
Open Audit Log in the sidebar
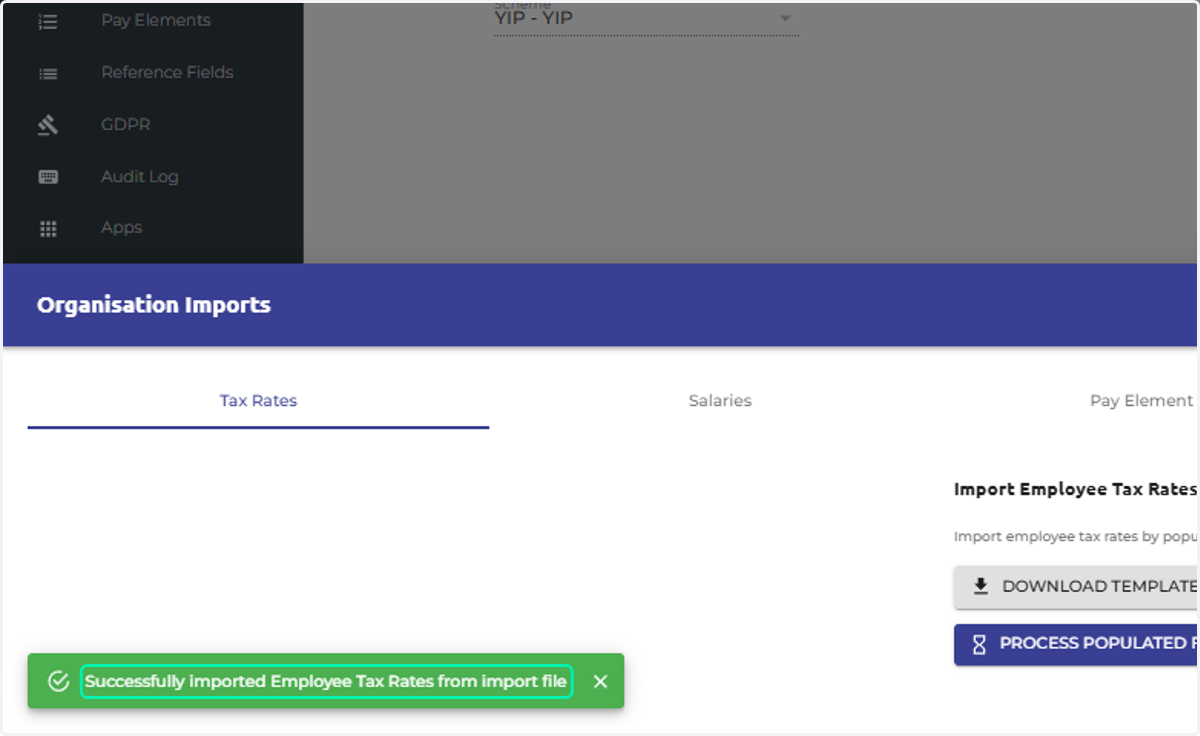click(139, 176)
